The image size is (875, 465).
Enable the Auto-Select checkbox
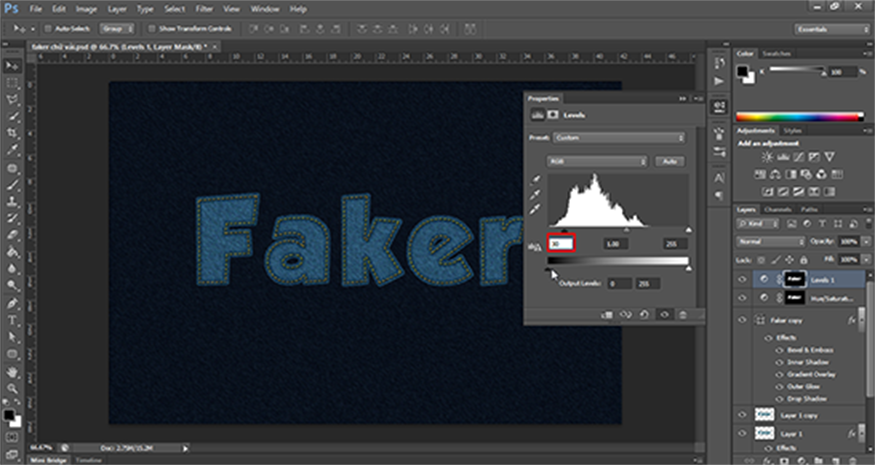pos(48,28)
